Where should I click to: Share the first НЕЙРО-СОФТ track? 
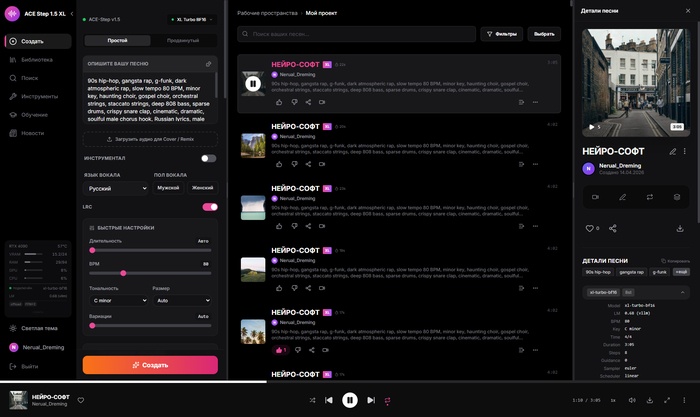[308, 103]
